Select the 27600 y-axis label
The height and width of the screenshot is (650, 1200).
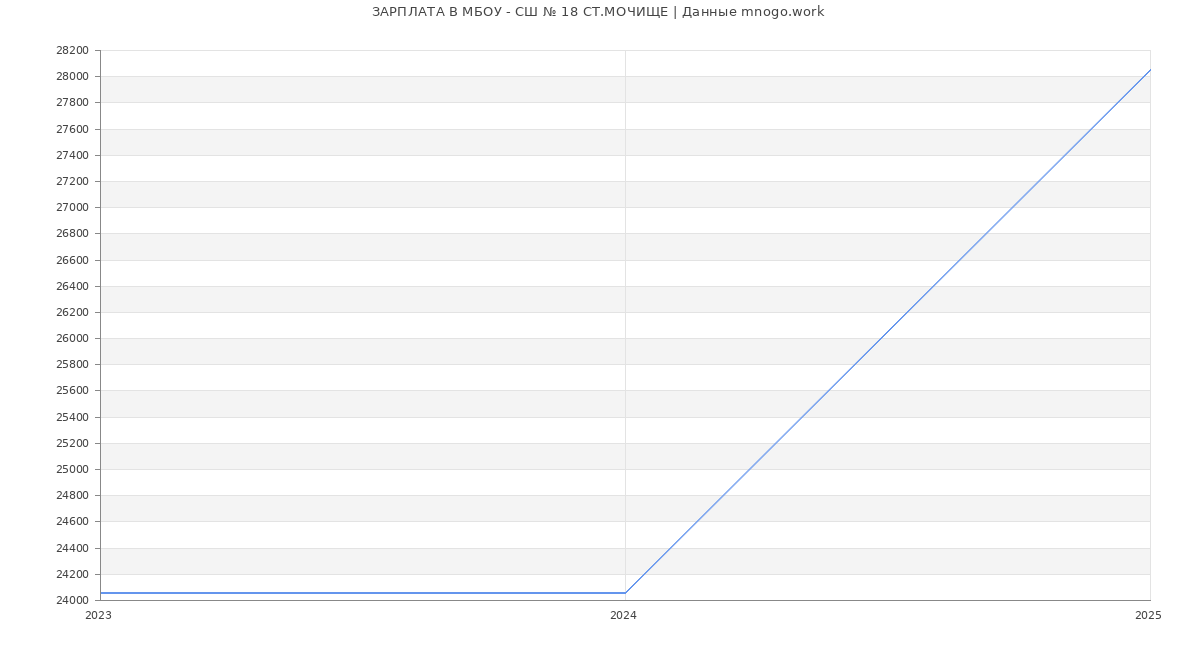72,130
